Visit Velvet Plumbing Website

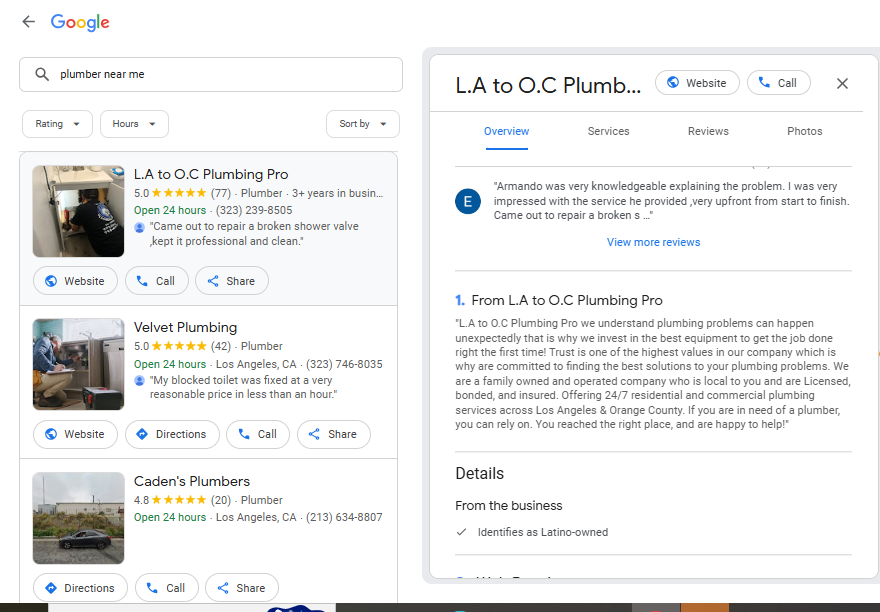[x=75, y=434]
